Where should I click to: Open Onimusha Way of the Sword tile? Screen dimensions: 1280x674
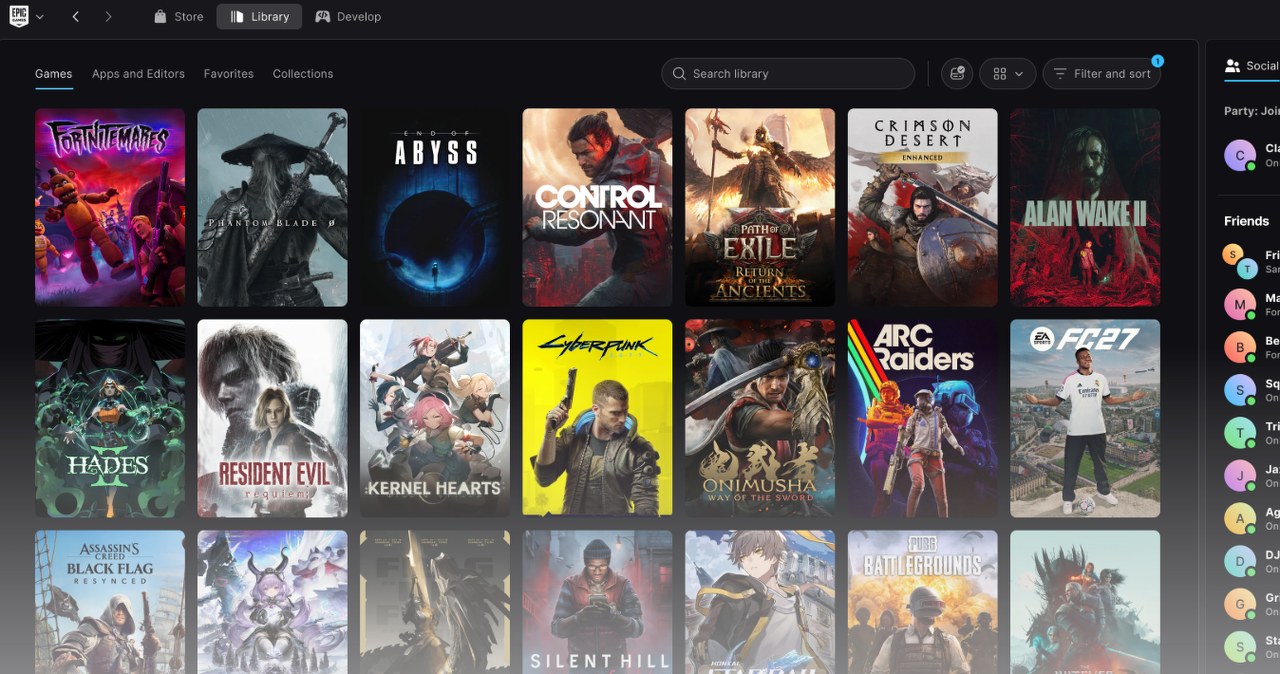(x=760, y=418)
